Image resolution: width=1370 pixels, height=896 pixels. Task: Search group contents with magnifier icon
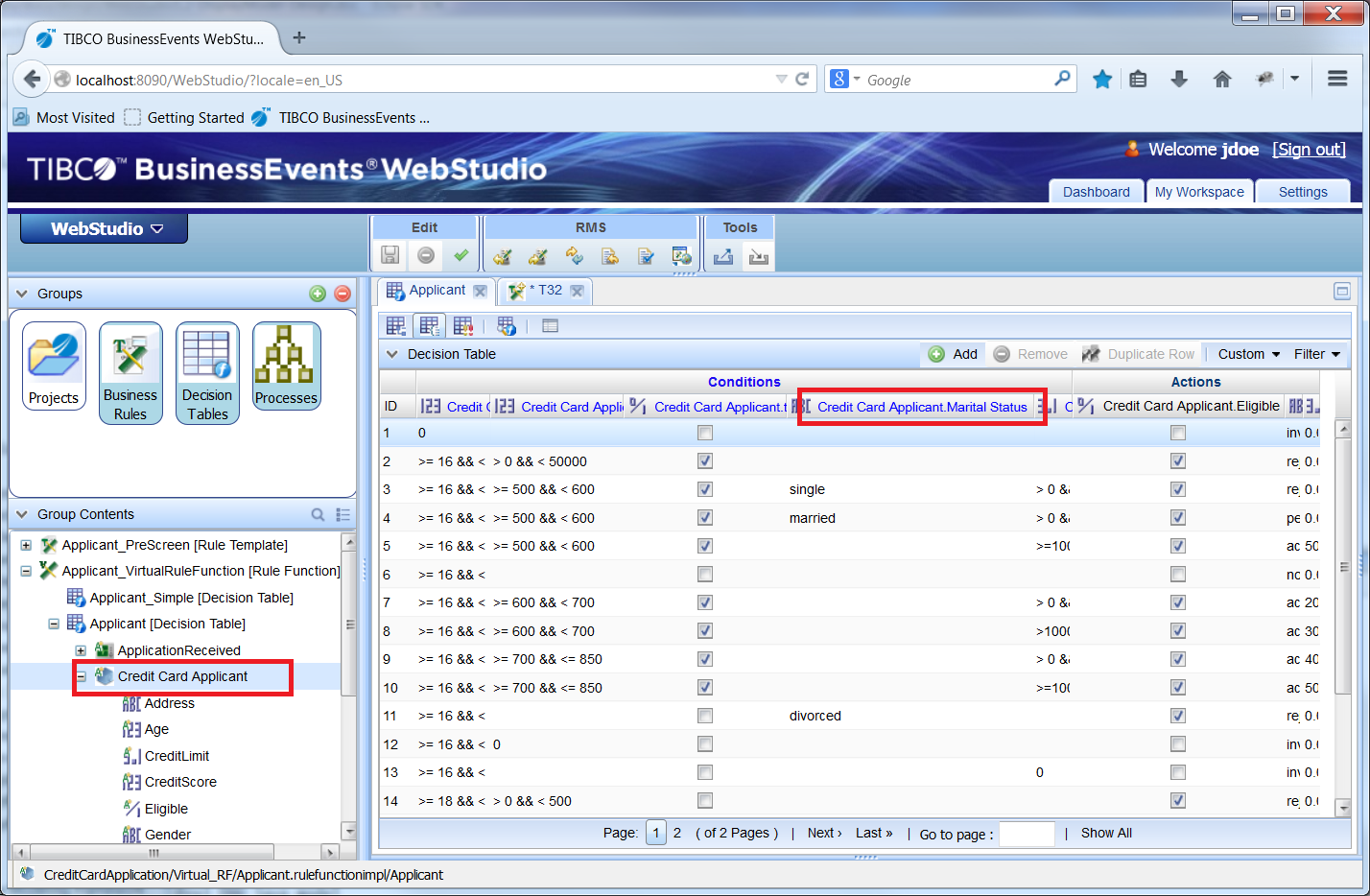(318, 514)
